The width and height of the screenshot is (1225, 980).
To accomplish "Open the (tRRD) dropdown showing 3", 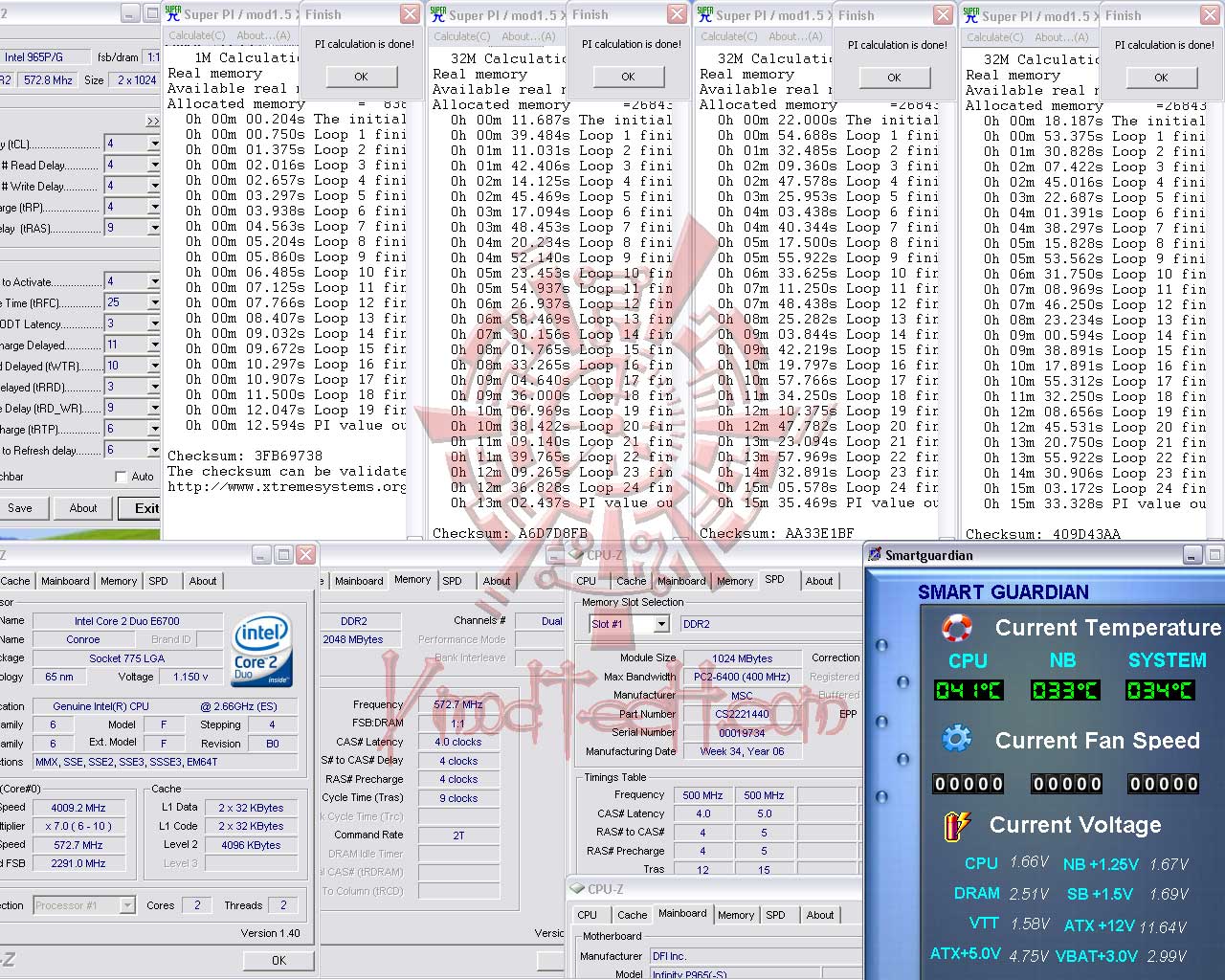I will pyautogui.click(x=154, y=387).
